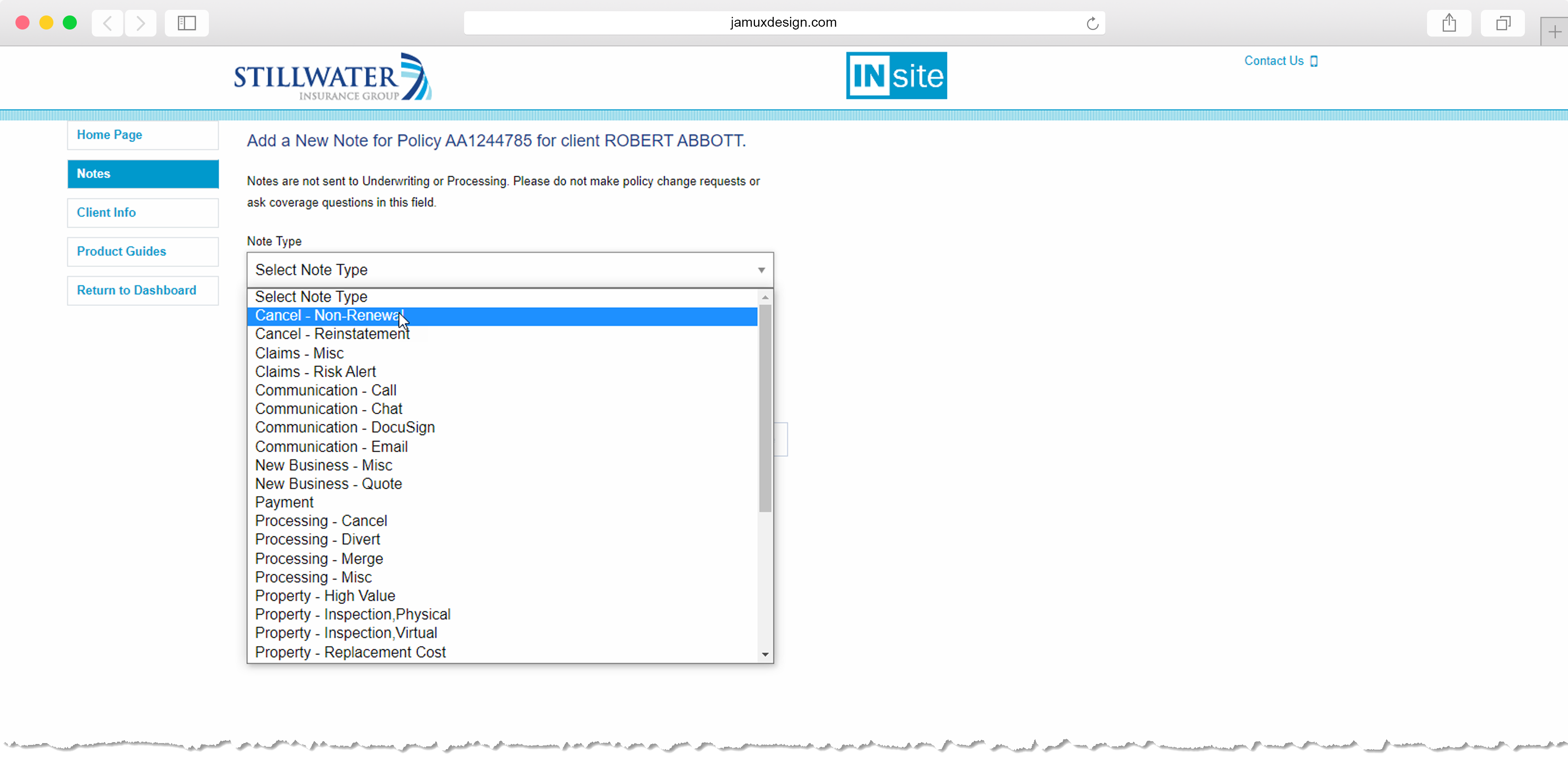
Task: Click the dropdown list scrollbar thumb
Action: click(x=765, y=408)
